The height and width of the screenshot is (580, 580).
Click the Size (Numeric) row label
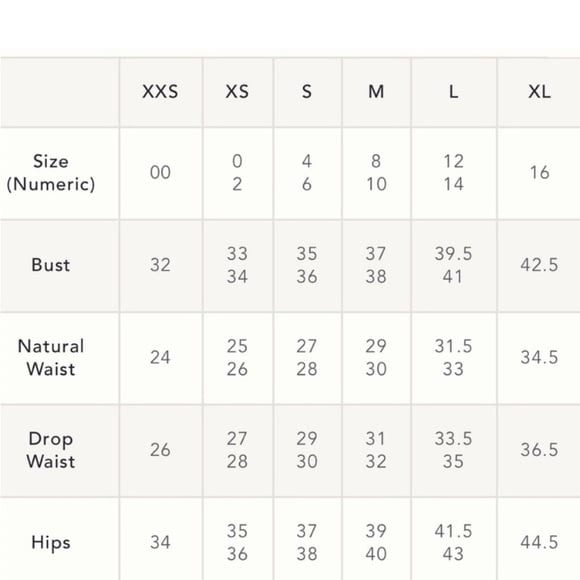click(51, 173)
